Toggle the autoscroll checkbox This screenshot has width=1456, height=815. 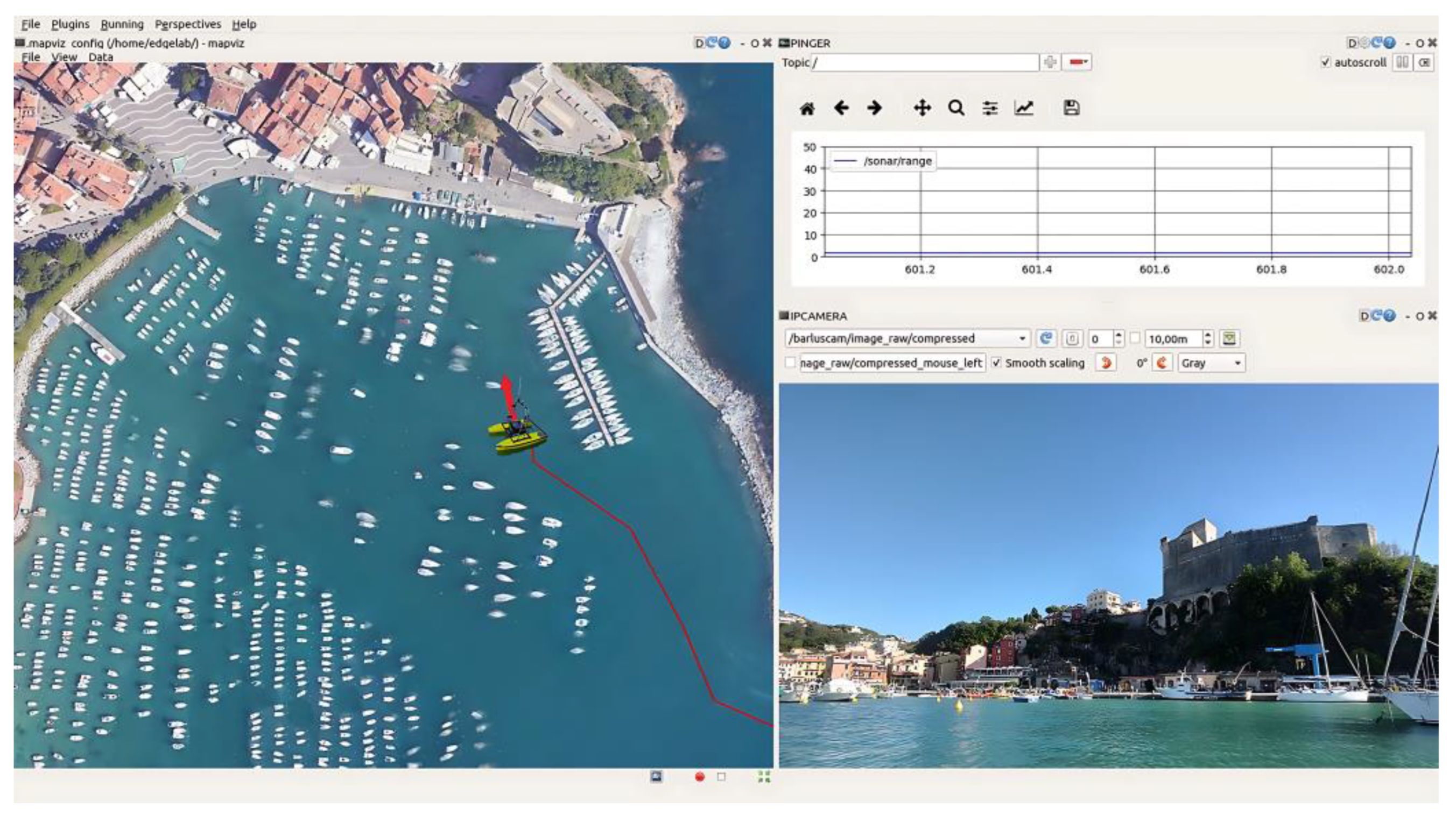click(1325, 62)
